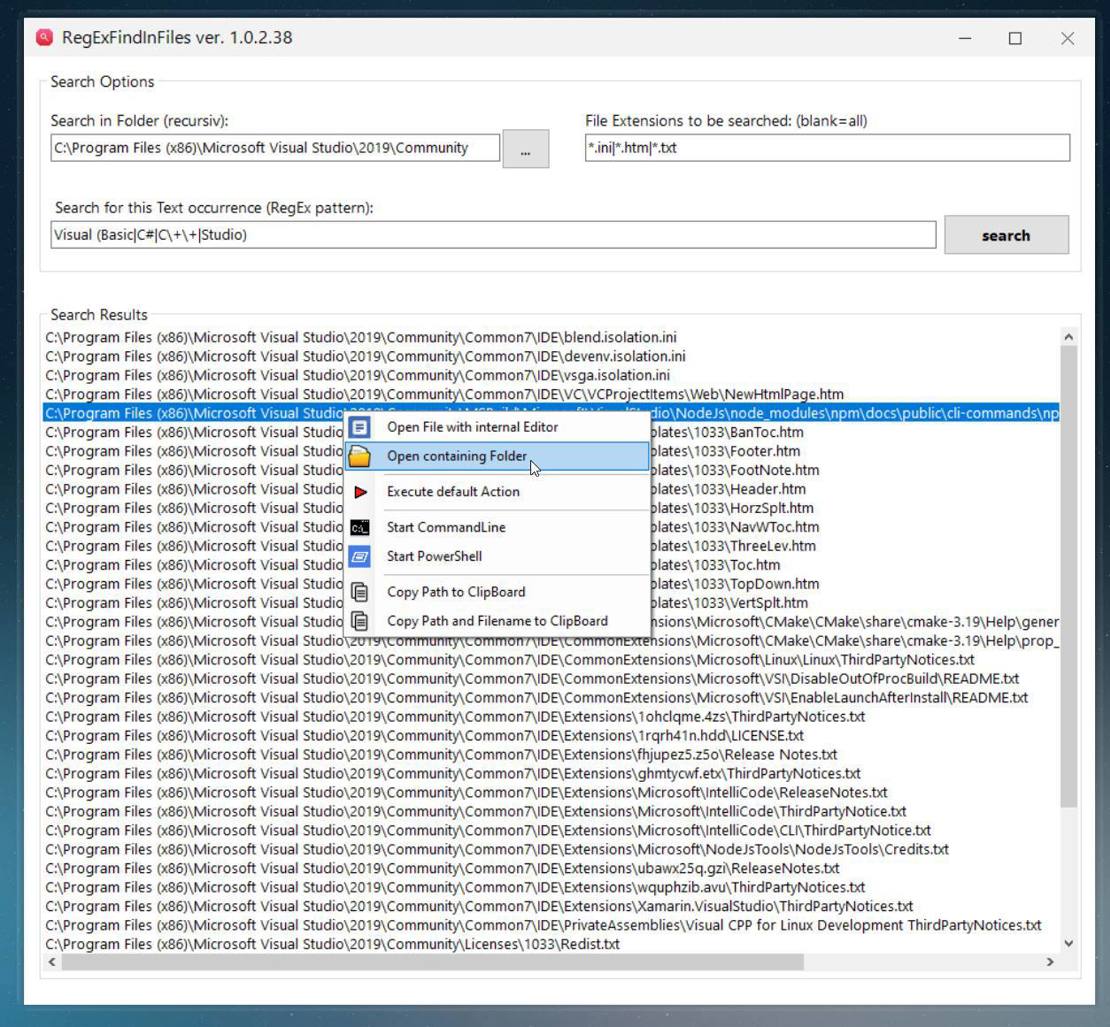Click the blue PowerShell icon
The image size is (1110, 1027).
(361, 556)
